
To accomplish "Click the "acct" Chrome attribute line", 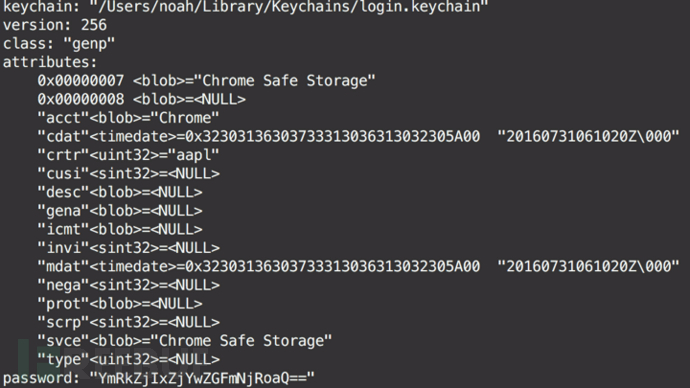I will pos(128,118).
